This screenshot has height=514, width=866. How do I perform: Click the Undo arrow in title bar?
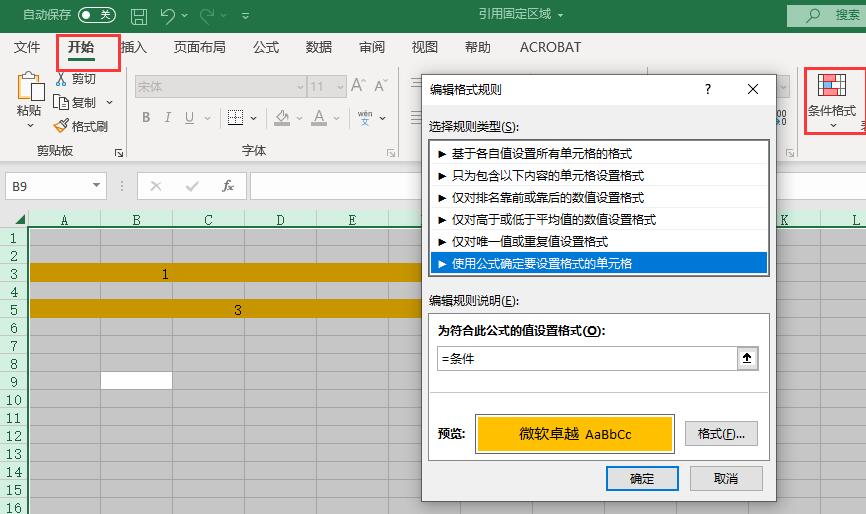pyautogui.click(x=168, y=16)
